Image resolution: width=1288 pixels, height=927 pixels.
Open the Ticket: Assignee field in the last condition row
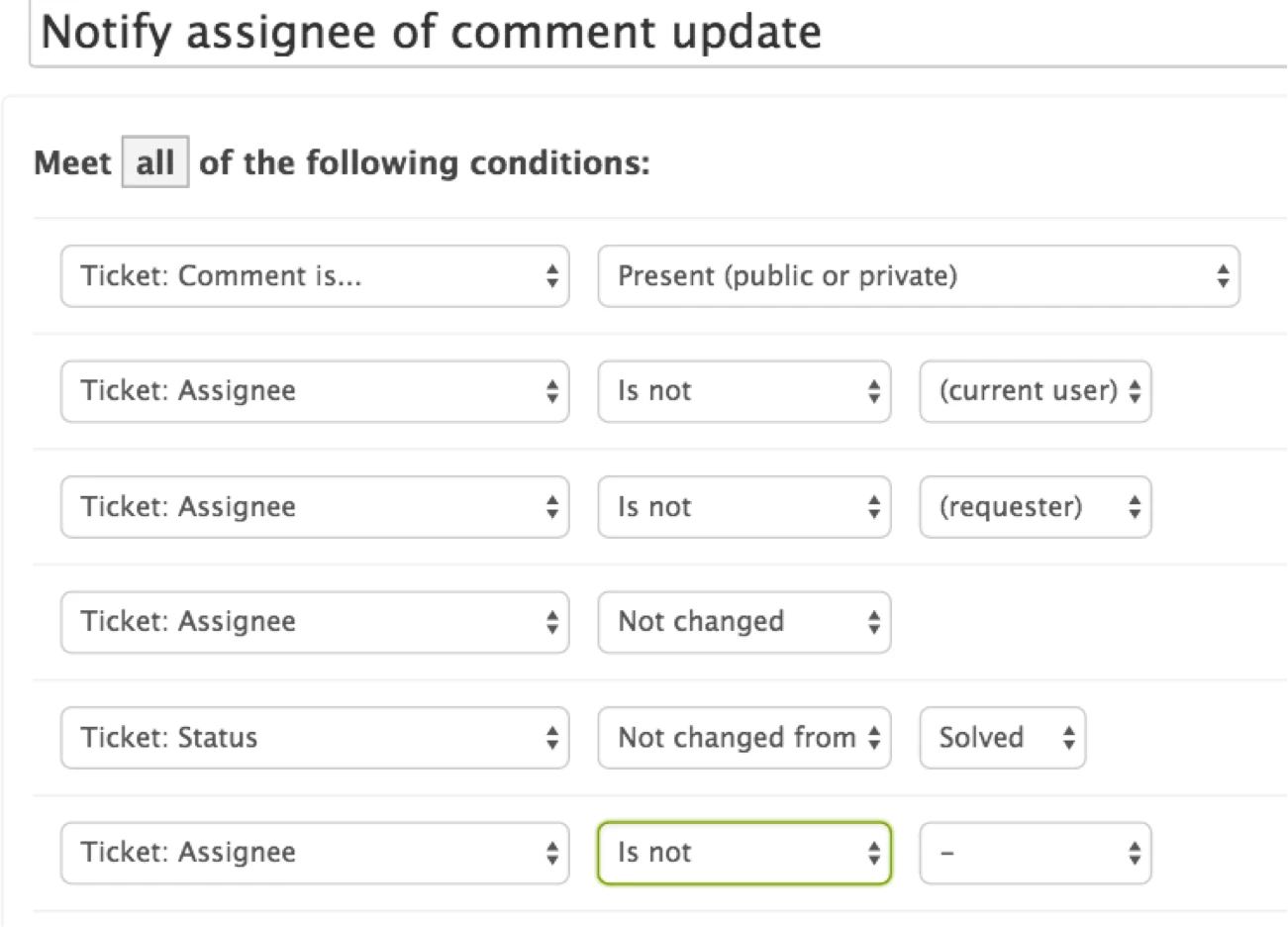tap(315, 853)
